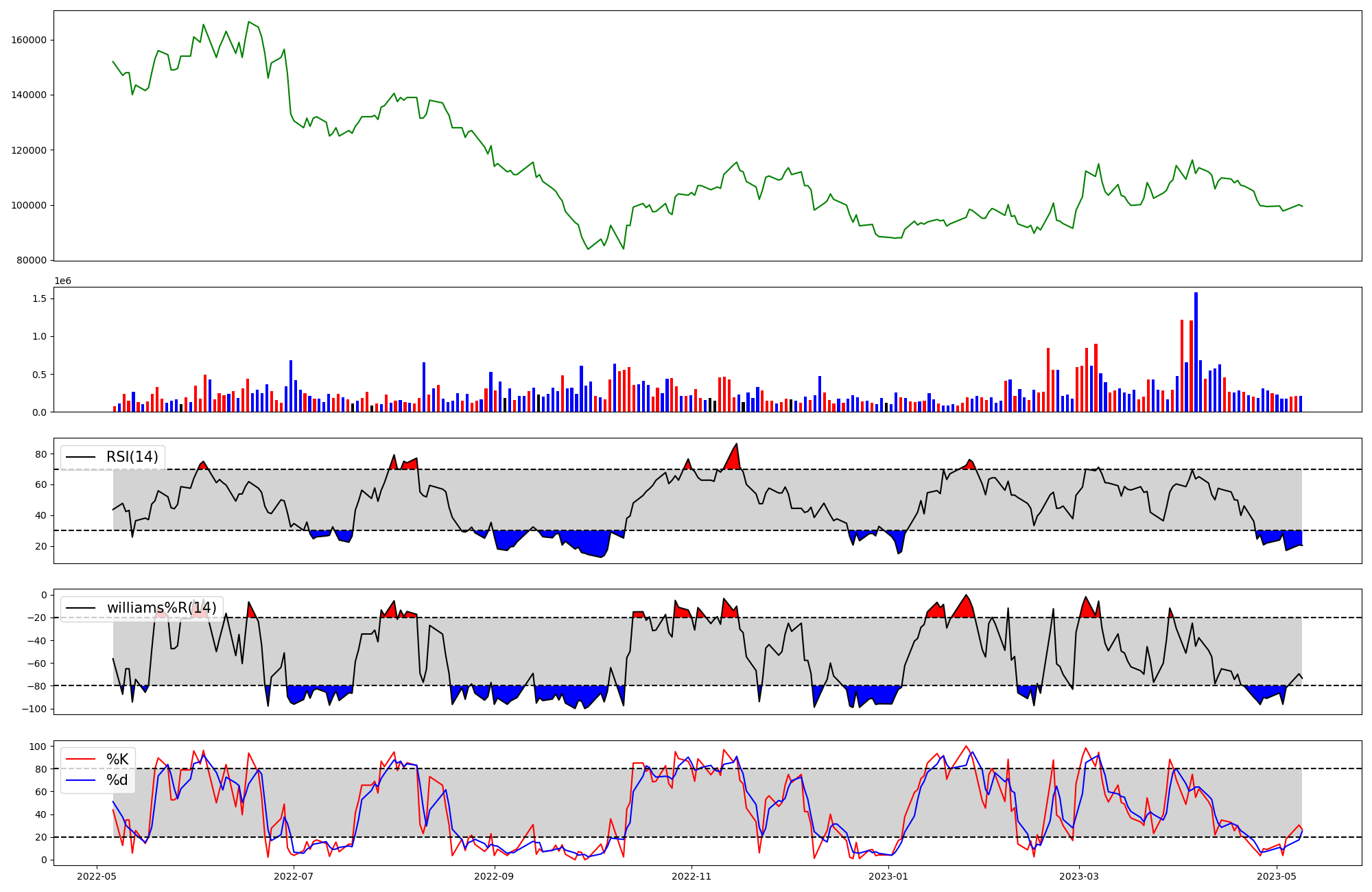Click the 2023-01 x-axis tick label
The image size is (1372, 892).
[x=888, y=876]
